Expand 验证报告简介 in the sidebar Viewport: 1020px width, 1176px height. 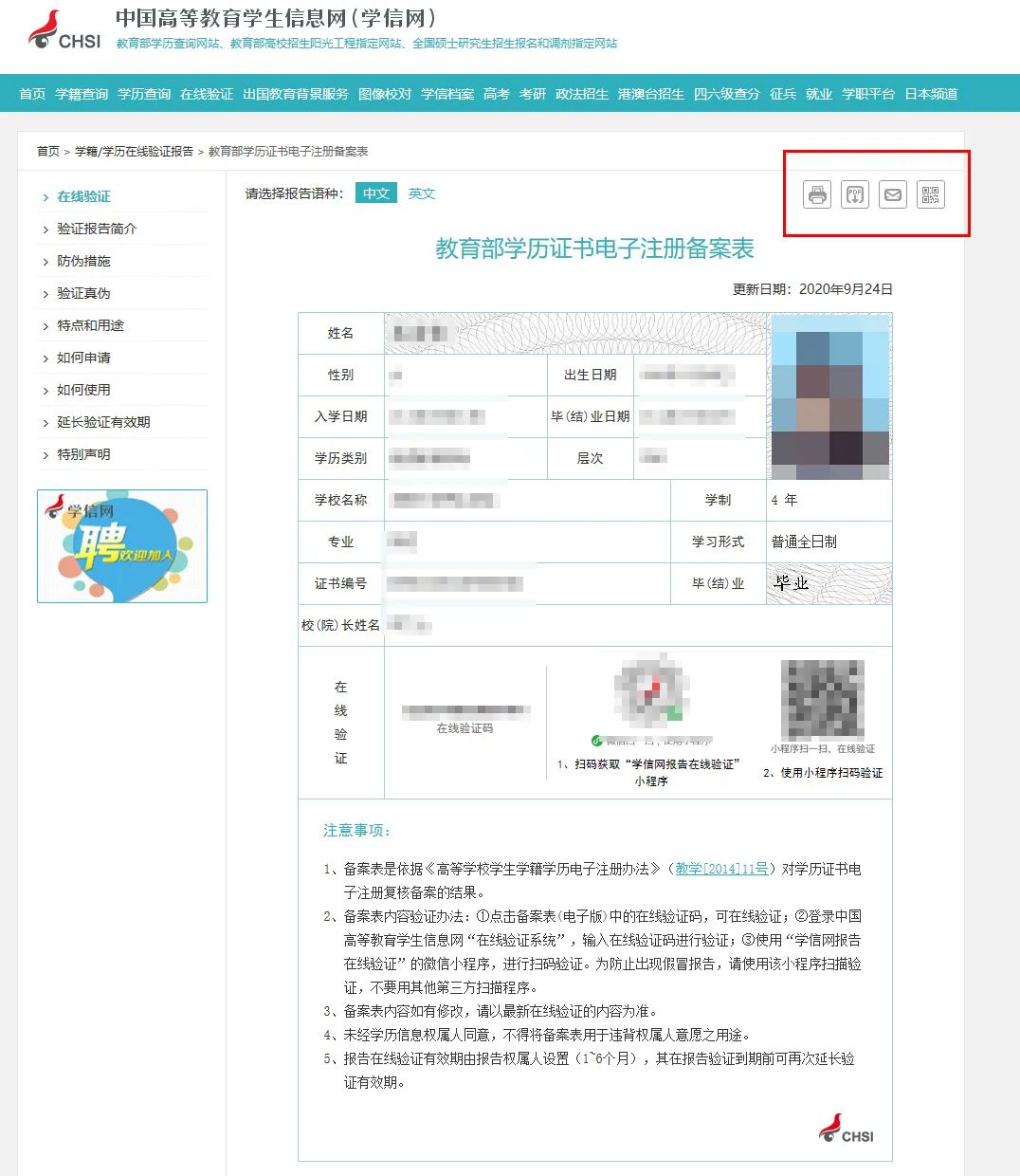point(97,229)
